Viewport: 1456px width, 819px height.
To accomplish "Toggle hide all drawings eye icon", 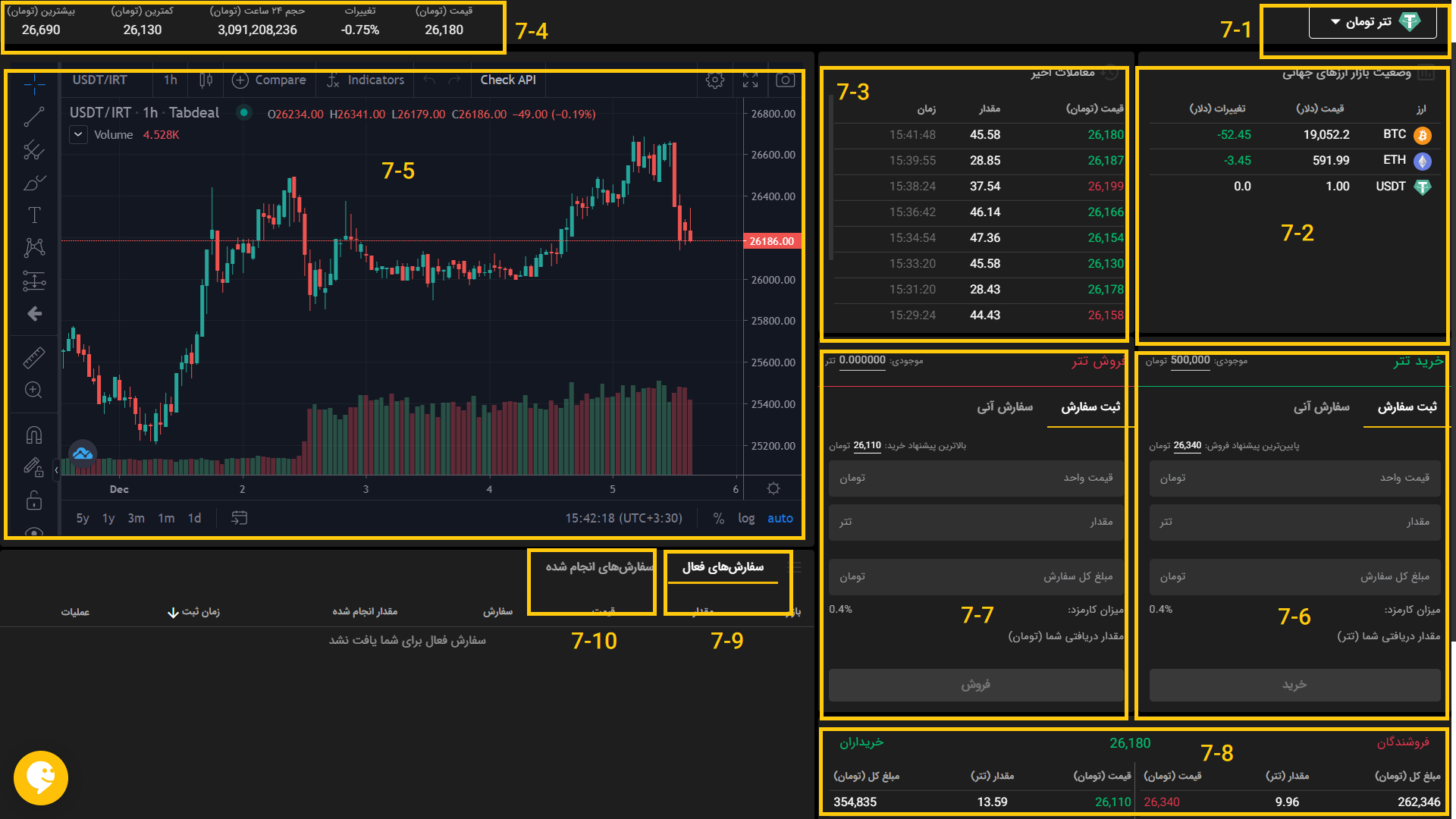I will [34, 532].
